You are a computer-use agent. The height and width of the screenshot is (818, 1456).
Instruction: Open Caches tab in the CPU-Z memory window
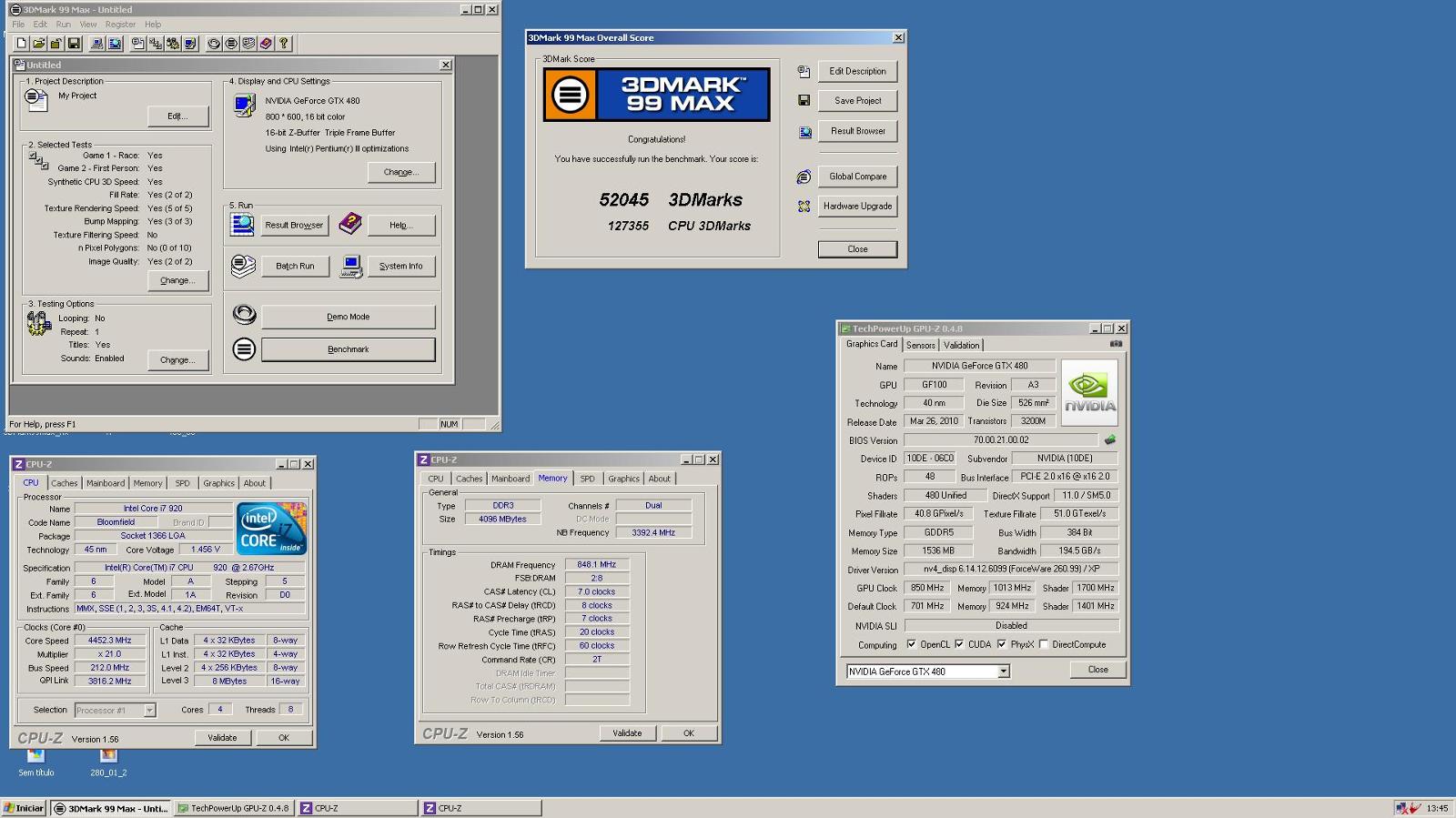click(469, 479)
